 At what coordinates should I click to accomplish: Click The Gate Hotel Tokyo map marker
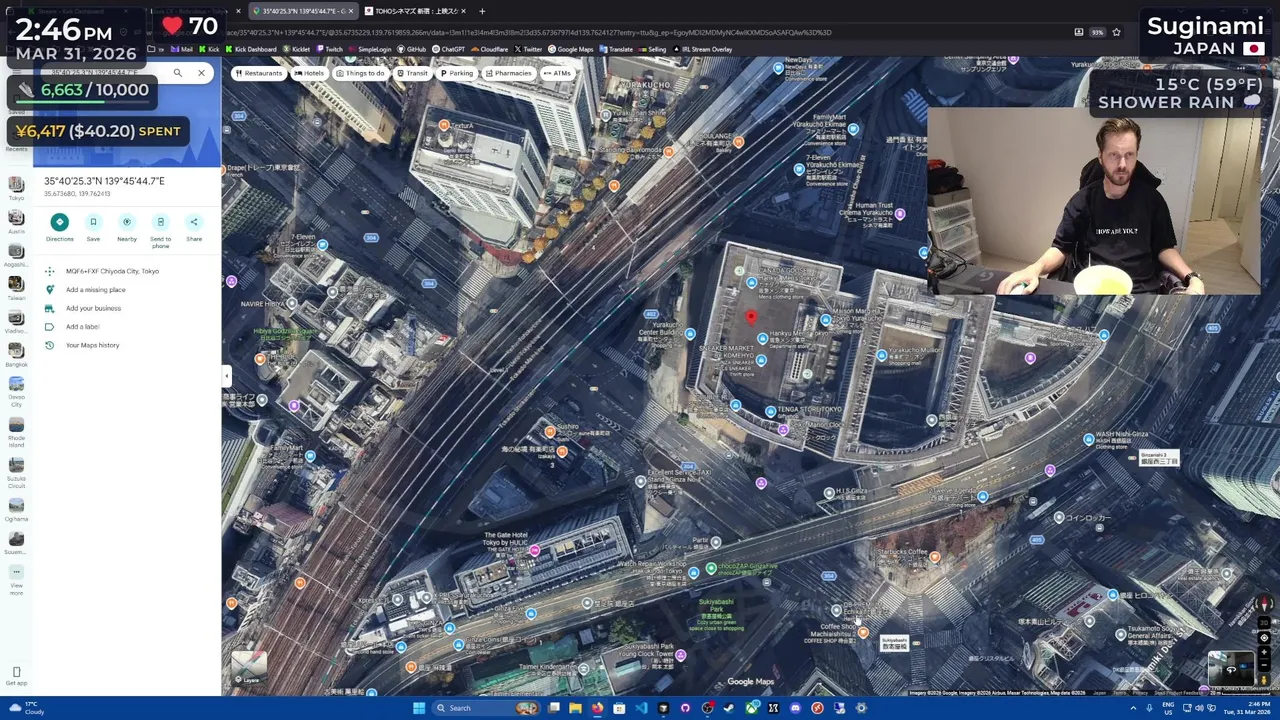(535, 550)
